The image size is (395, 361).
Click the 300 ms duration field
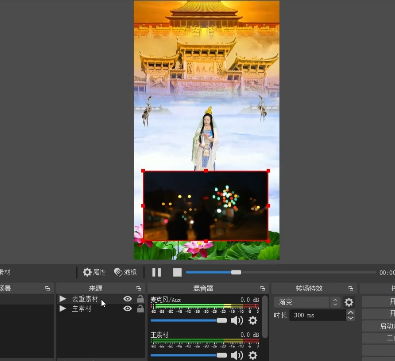[318, 315]
